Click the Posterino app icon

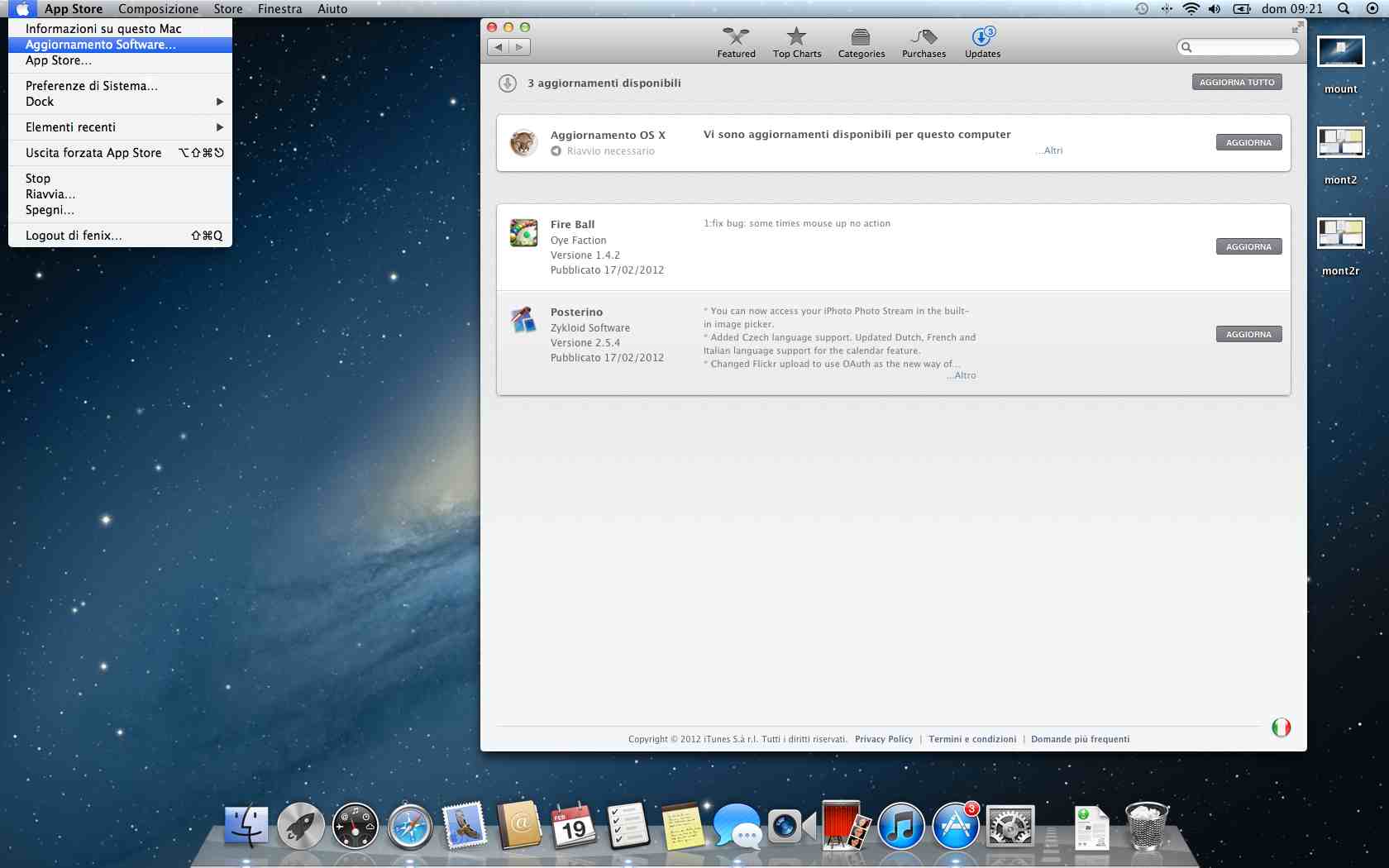tap(523, 320)
